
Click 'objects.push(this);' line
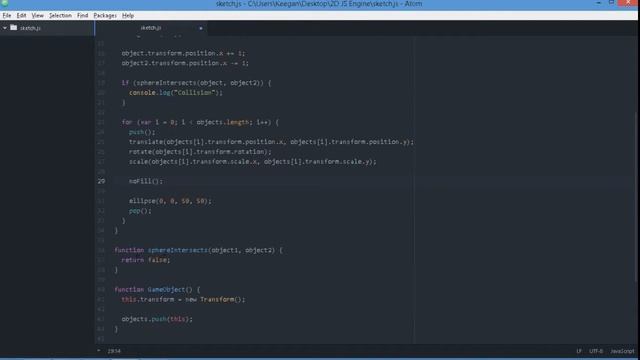(x=157, y=319)
